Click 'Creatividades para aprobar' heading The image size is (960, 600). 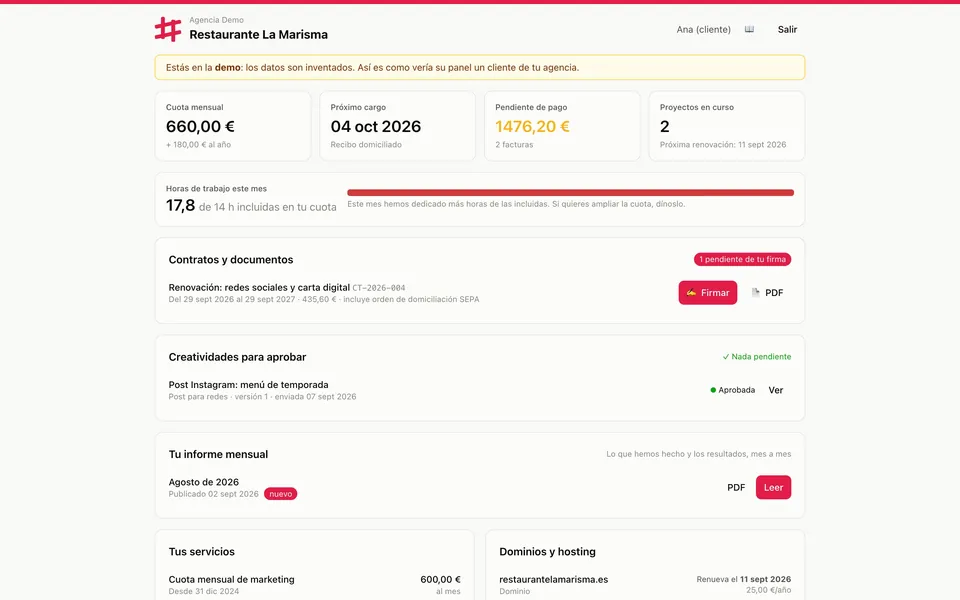(x=238, y=357)
